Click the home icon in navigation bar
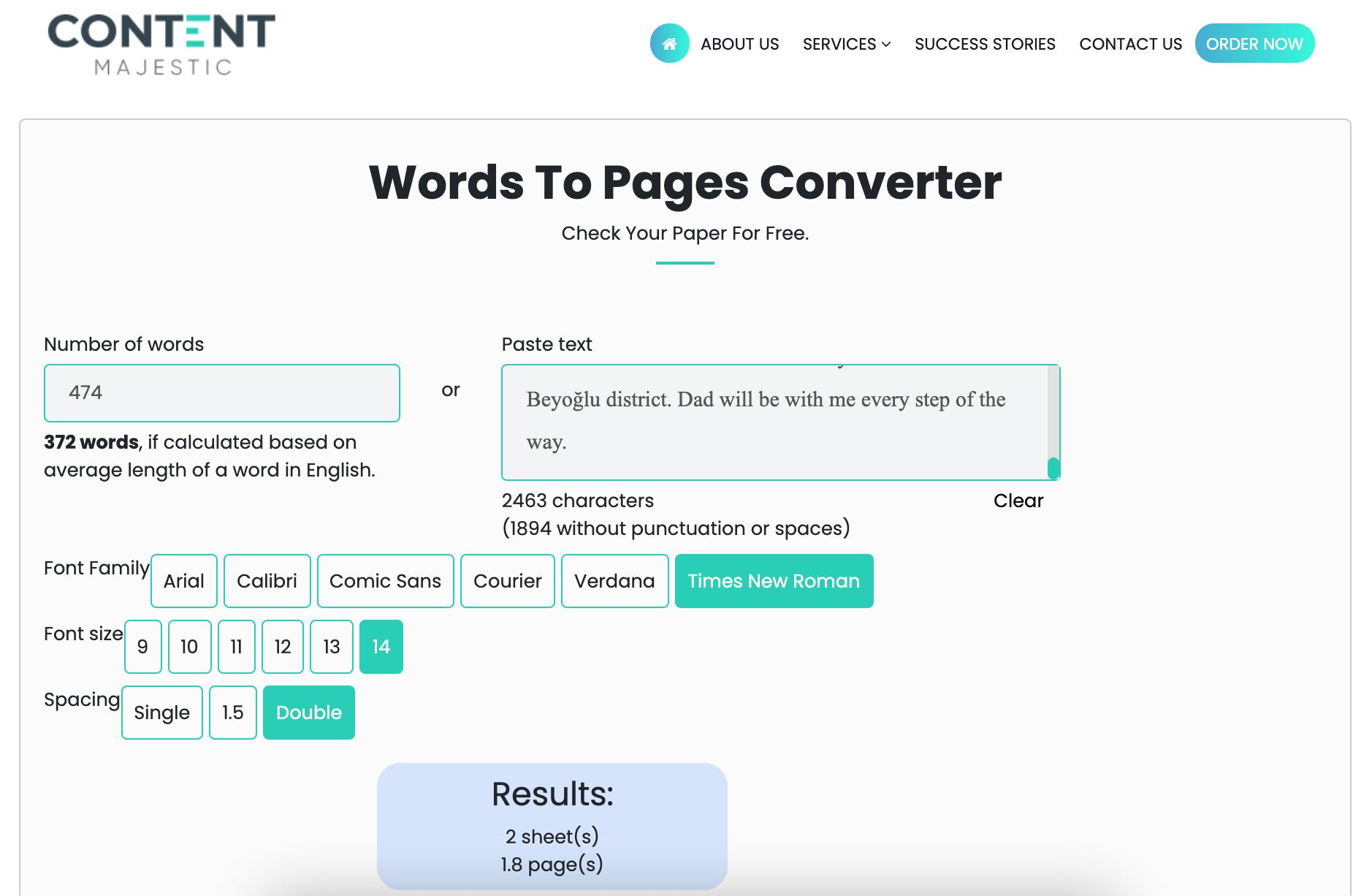1372x896 pixels. (x=669, y=43)
